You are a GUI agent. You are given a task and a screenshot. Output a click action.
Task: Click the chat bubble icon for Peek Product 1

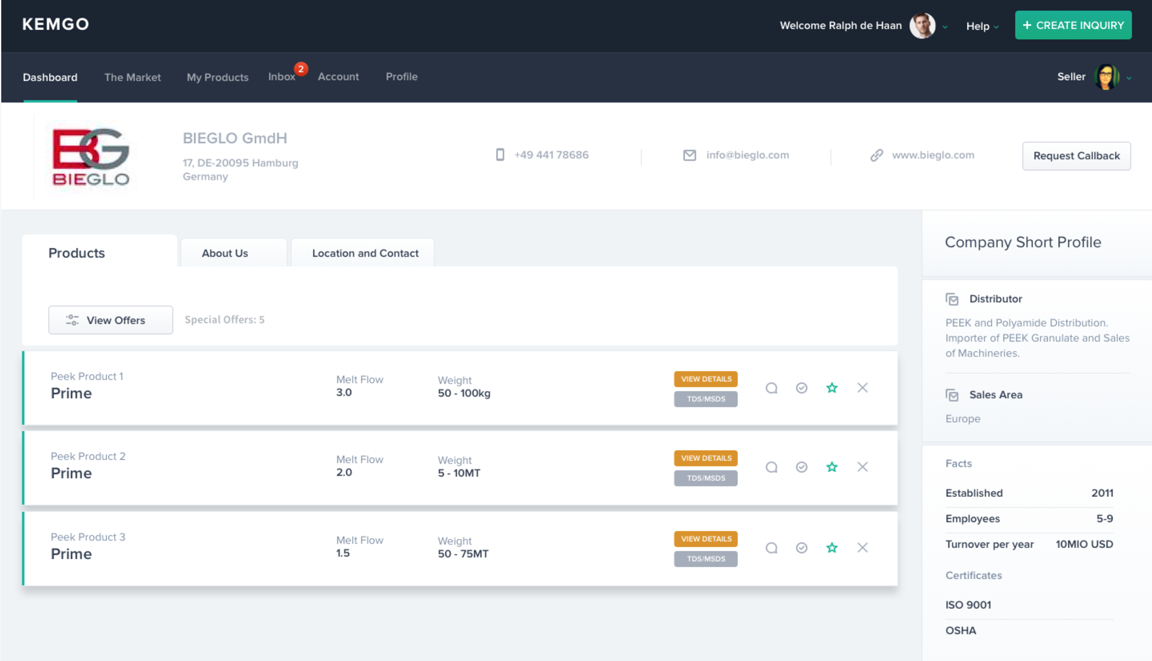[771, 388]
